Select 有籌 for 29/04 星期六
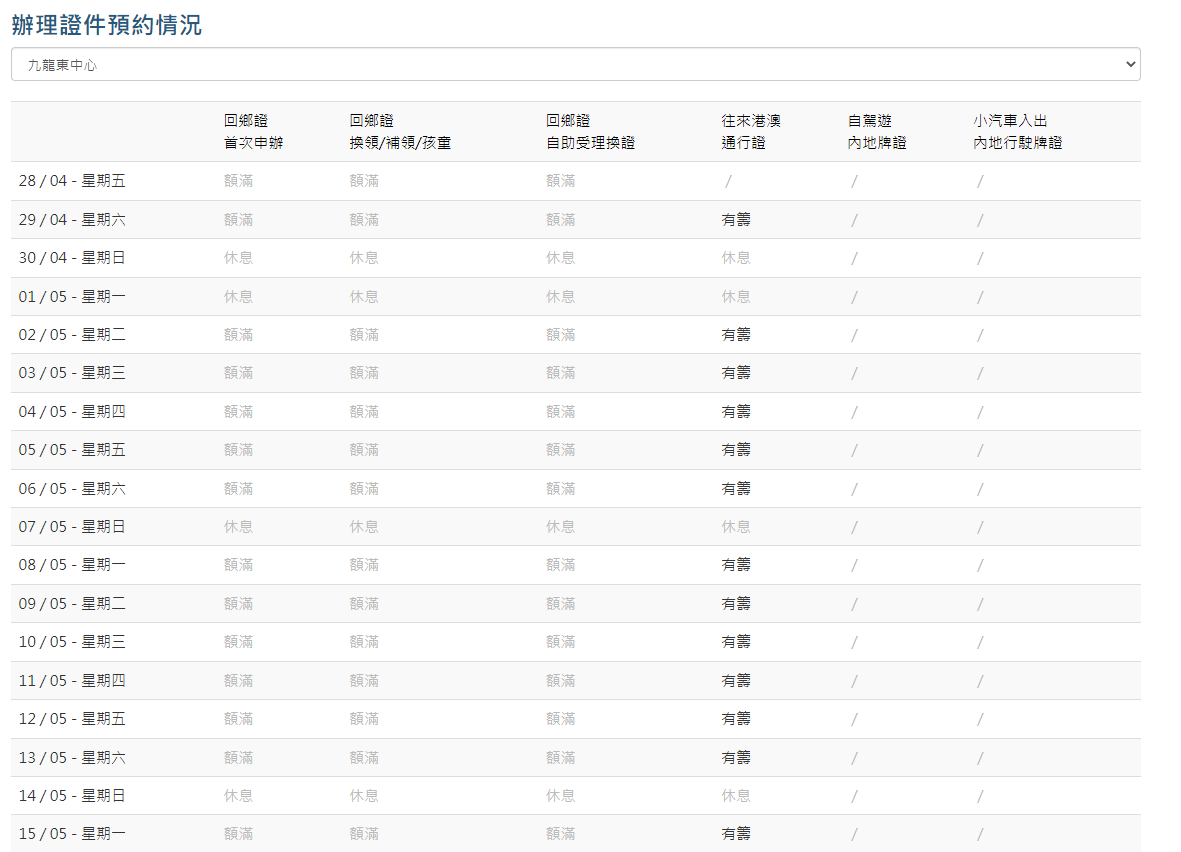Image resolution: width=1181 pixels, height=852 pixels. pyautogui.click(x=736, y=220)
